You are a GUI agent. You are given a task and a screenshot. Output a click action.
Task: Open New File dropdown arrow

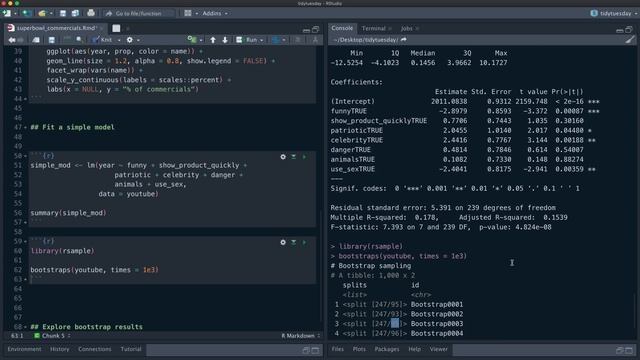click(15, 13)
